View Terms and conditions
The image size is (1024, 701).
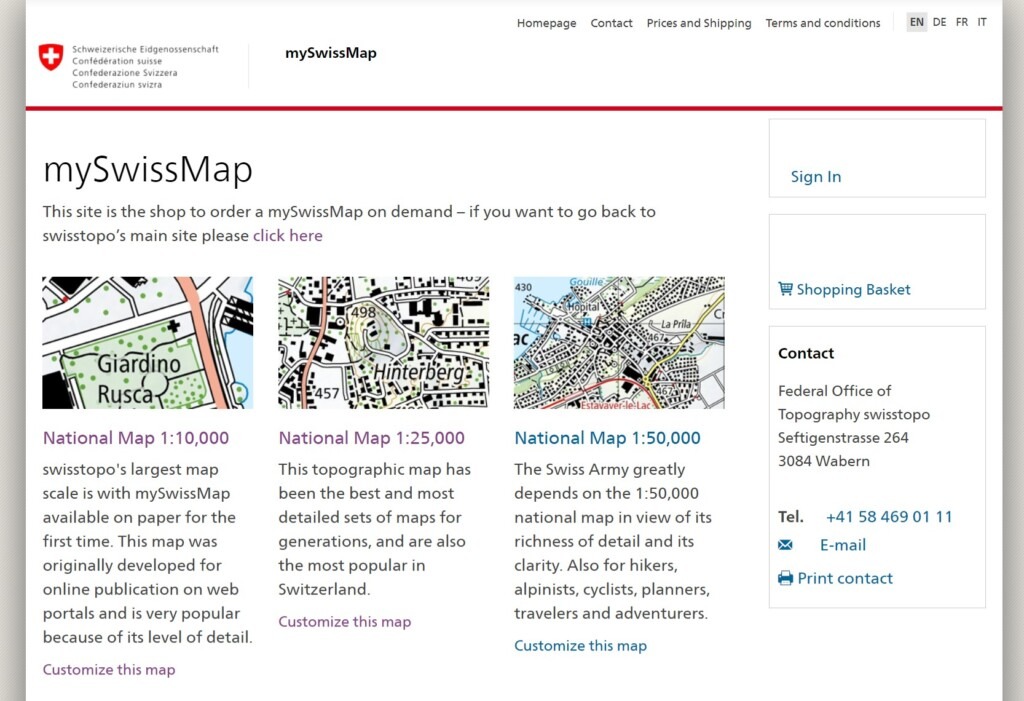[x=823, y=23]
